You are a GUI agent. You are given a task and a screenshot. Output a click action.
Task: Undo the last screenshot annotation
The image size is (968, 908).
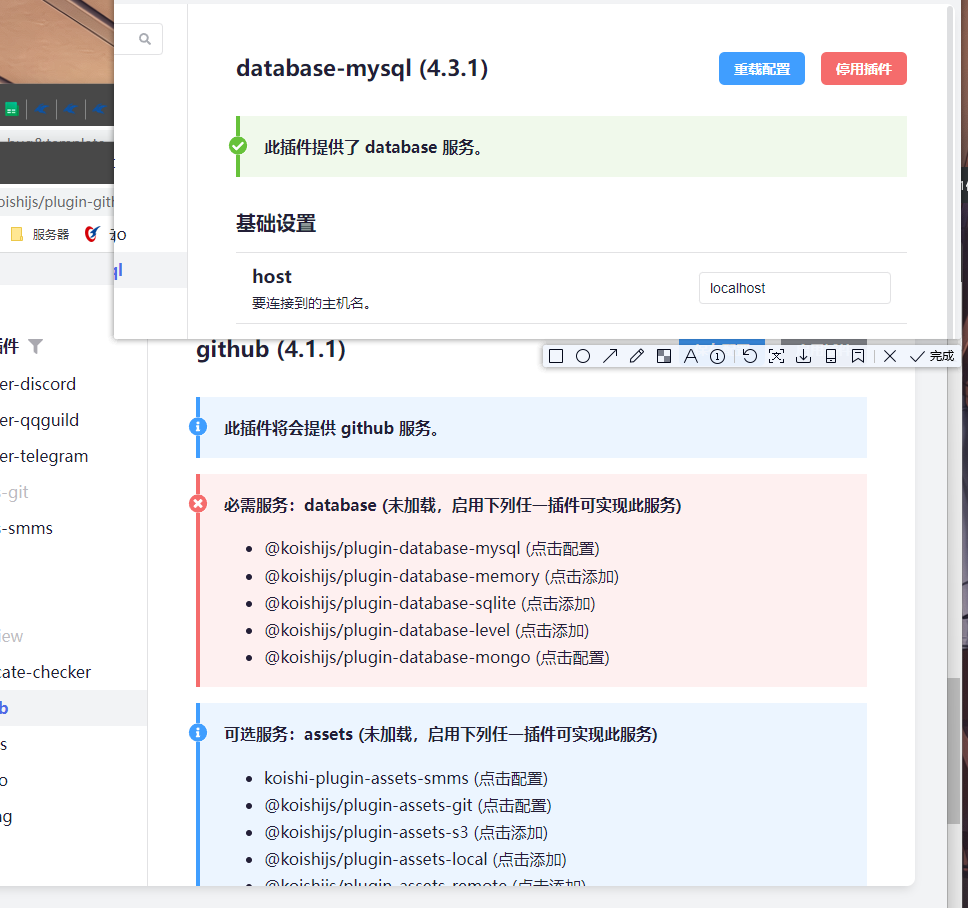pos(749,356)
